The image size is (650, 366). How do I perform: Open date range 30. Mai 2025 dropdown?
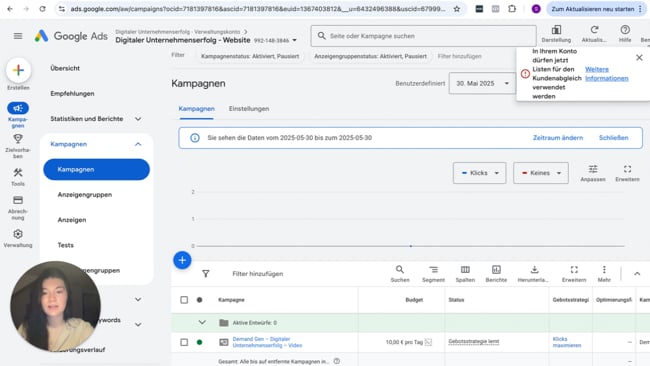[482, 83]
